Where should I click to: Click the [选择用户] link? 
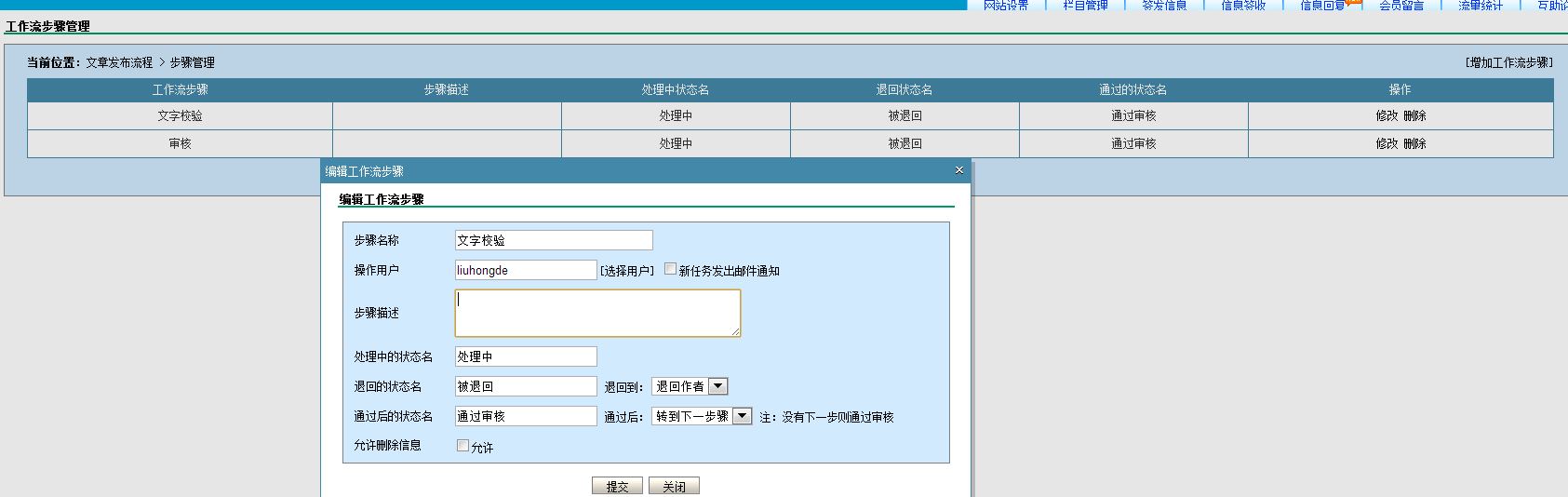pos(627,271)
